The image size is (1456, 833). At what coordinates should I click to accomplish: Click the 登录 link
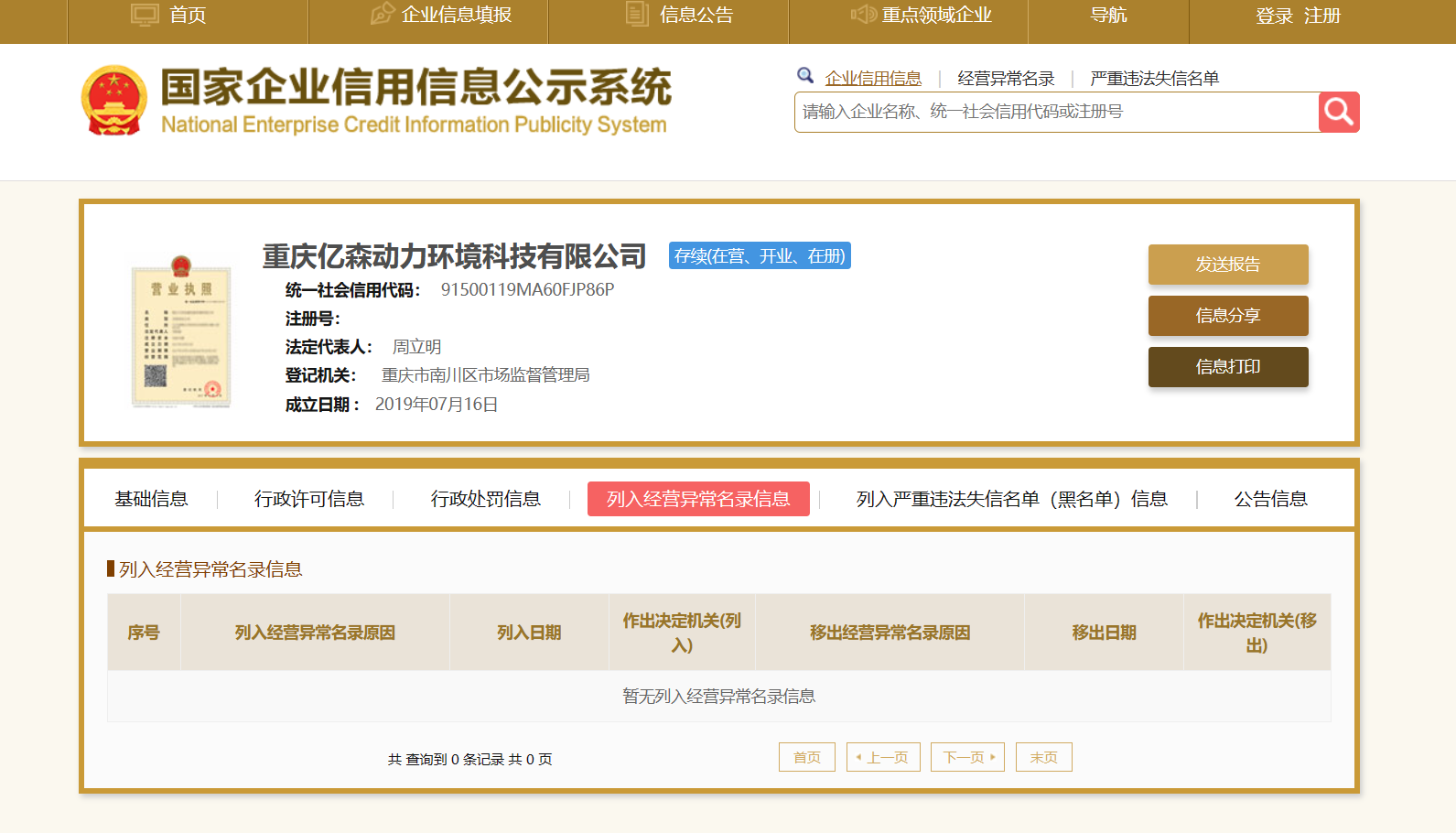[1274, 16]
